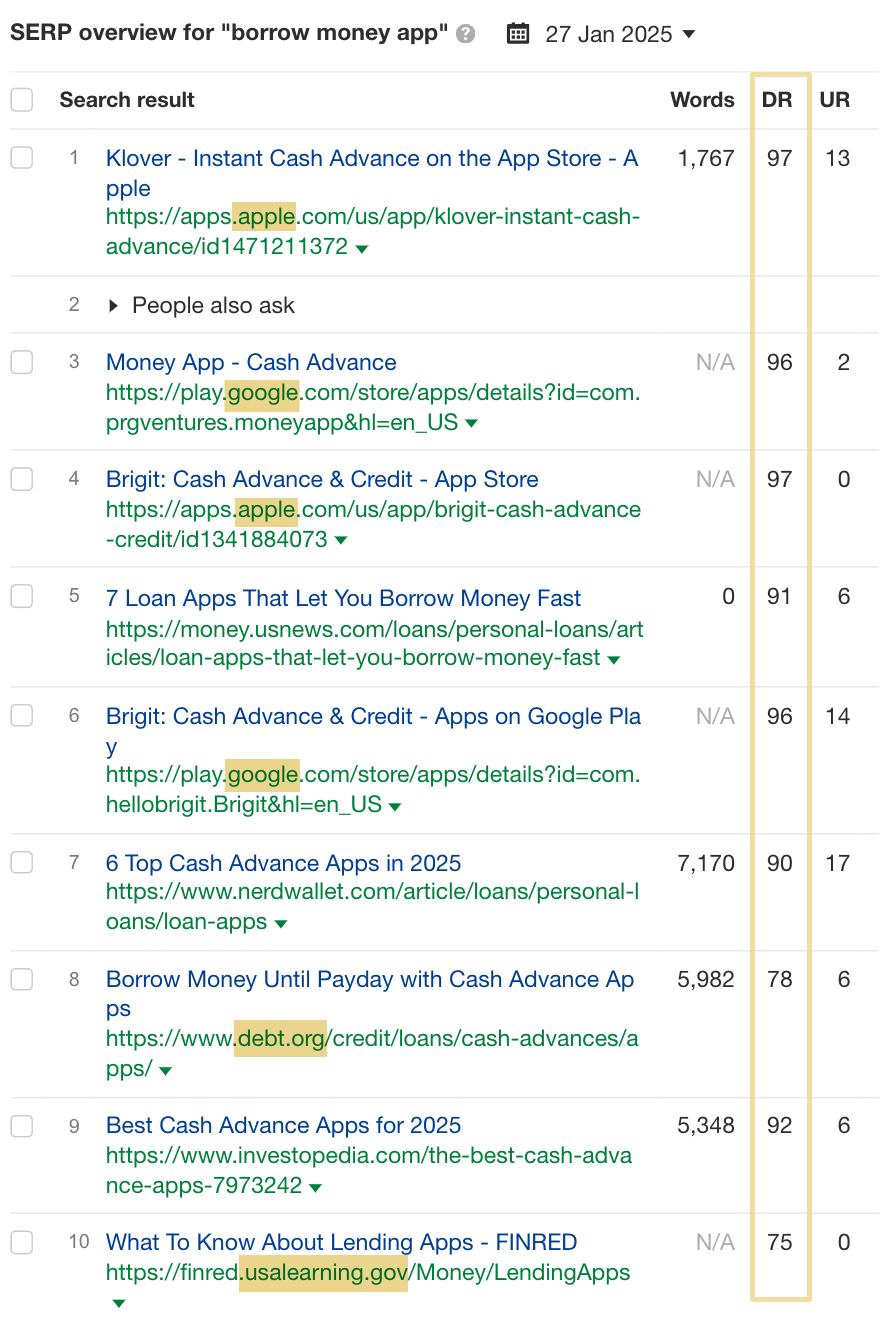
Task: Visit the nerdwallet.com loan-apps URL
Action: (372, 906)
